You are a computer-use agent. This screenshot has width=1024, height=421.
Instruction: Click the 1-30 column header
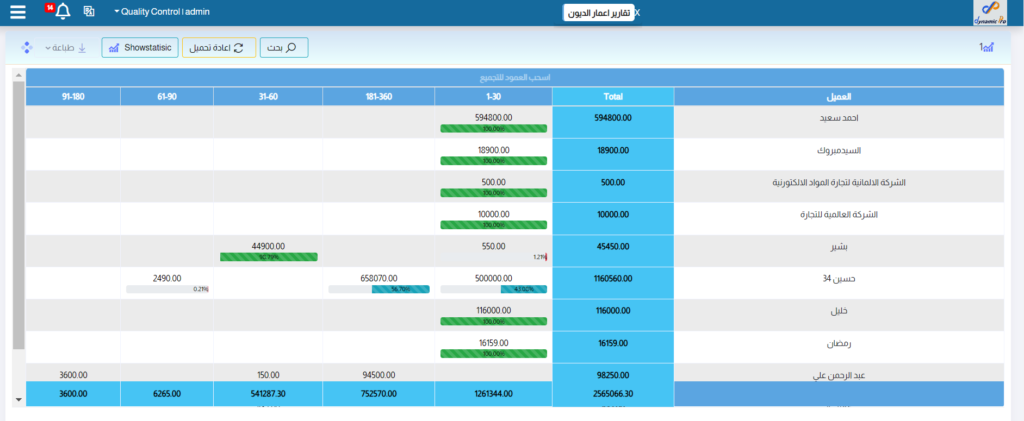click(x=493, y=96)
